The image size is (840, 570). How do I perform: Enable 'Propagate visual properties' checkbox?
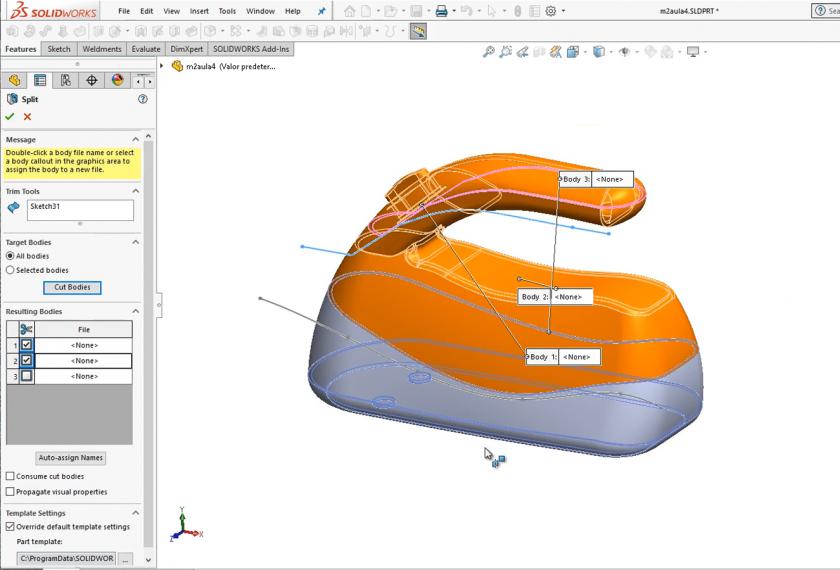tap(11, 491)
